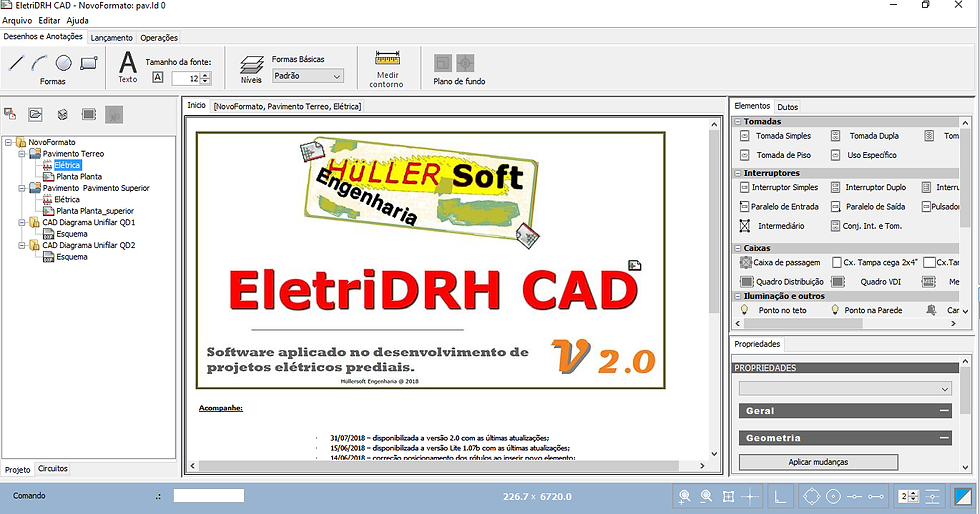Collapse the Interruptores group
This screenshot has height=514, width=980.
[x=738, y=173]
